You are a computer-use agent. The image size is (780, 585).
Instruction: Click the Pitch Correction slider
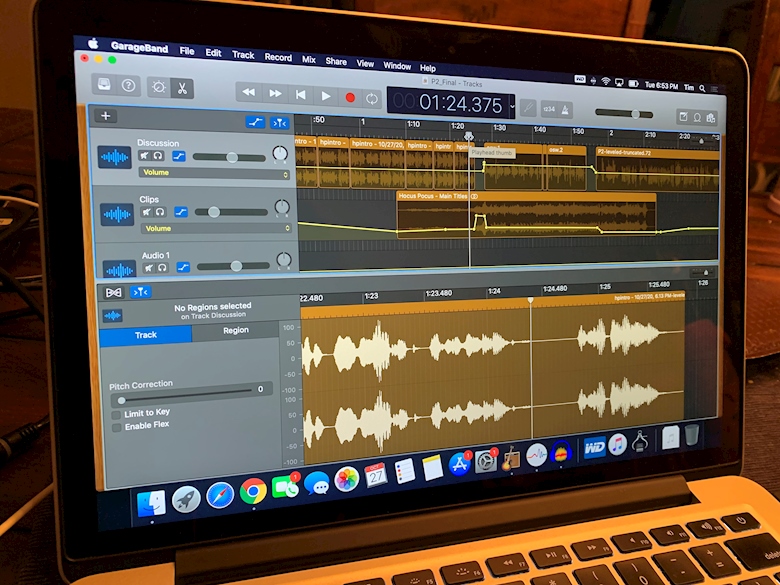(186, 396)
